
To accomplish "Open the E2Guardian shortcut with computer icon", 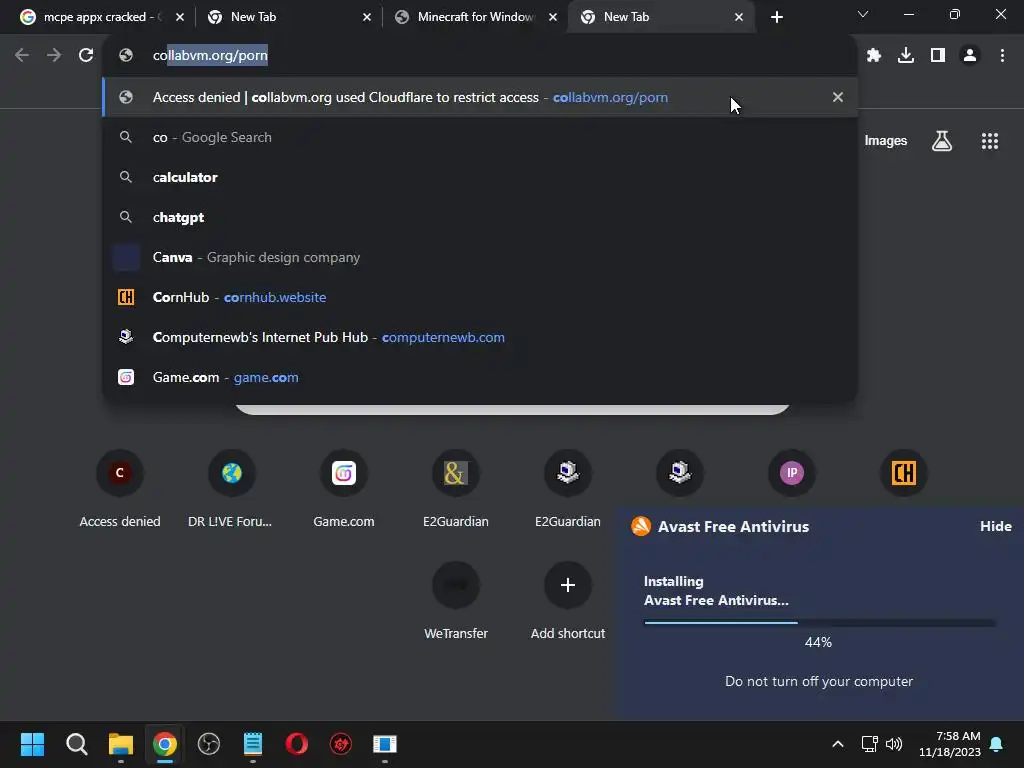I will click(x=568, y=489).
